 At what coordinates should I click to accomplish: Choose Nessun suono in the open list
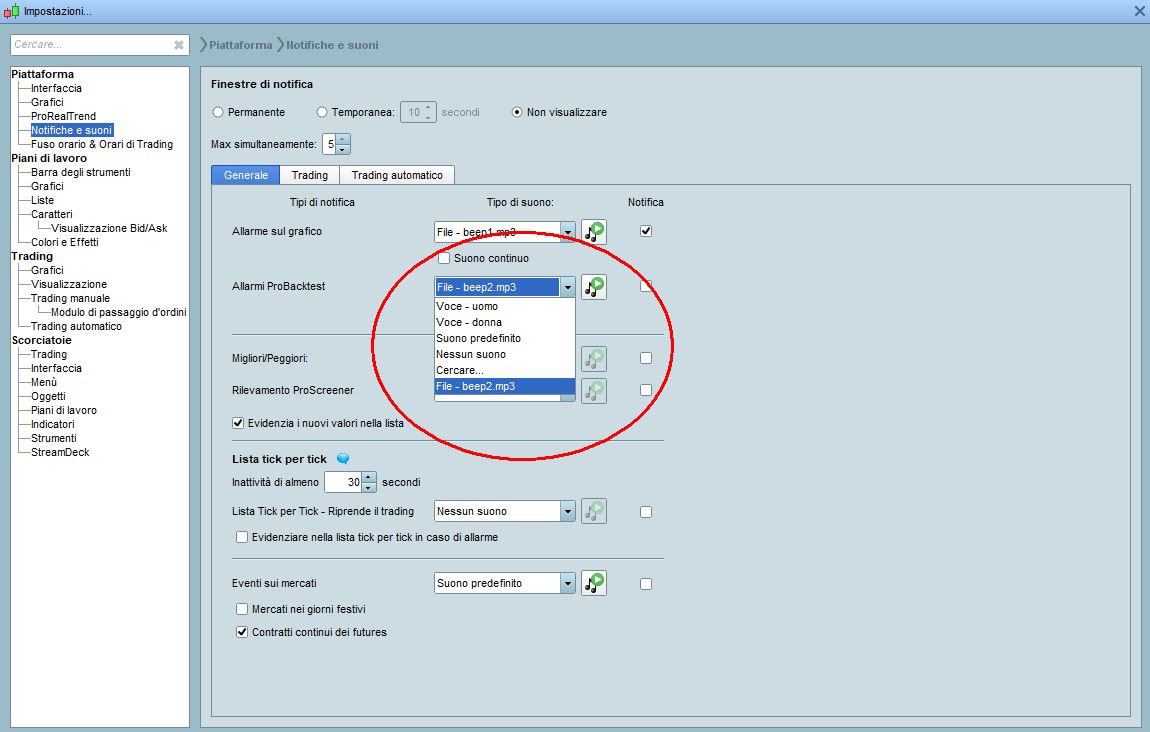(505, 355)
